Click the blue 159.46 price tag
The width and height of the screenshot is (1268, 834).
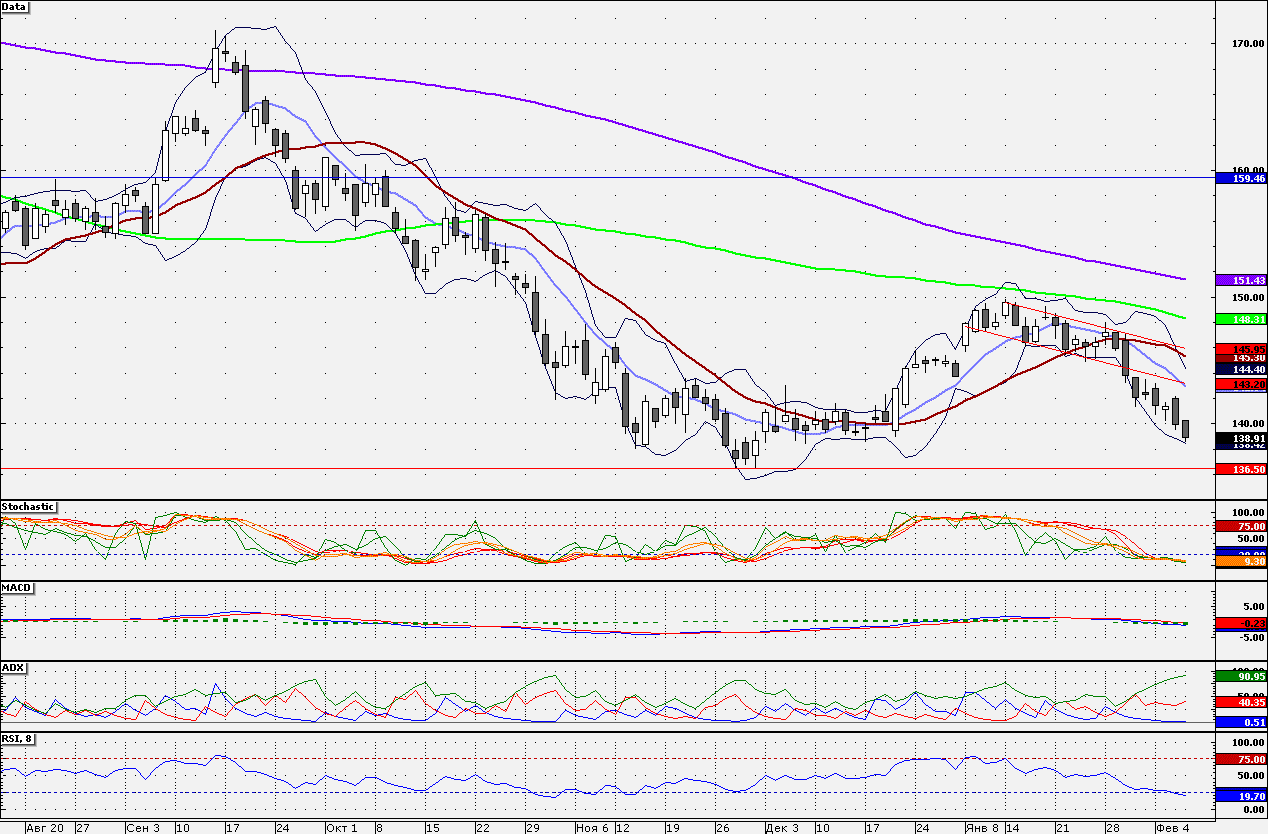click(x=1240, y=178)
